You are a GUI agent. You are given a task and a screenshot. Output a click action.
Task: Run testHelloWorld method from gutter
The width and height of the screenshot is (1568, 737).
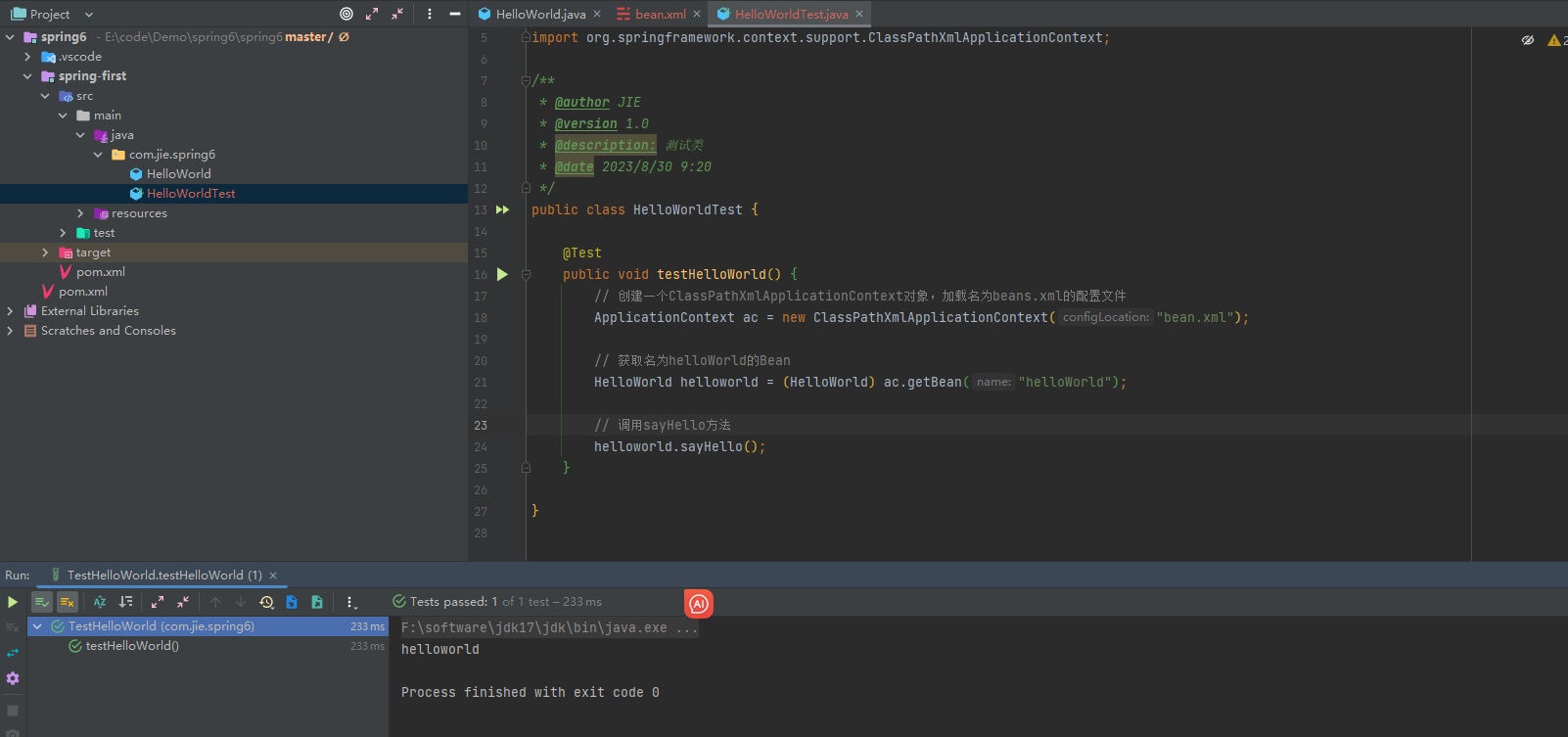502,274
